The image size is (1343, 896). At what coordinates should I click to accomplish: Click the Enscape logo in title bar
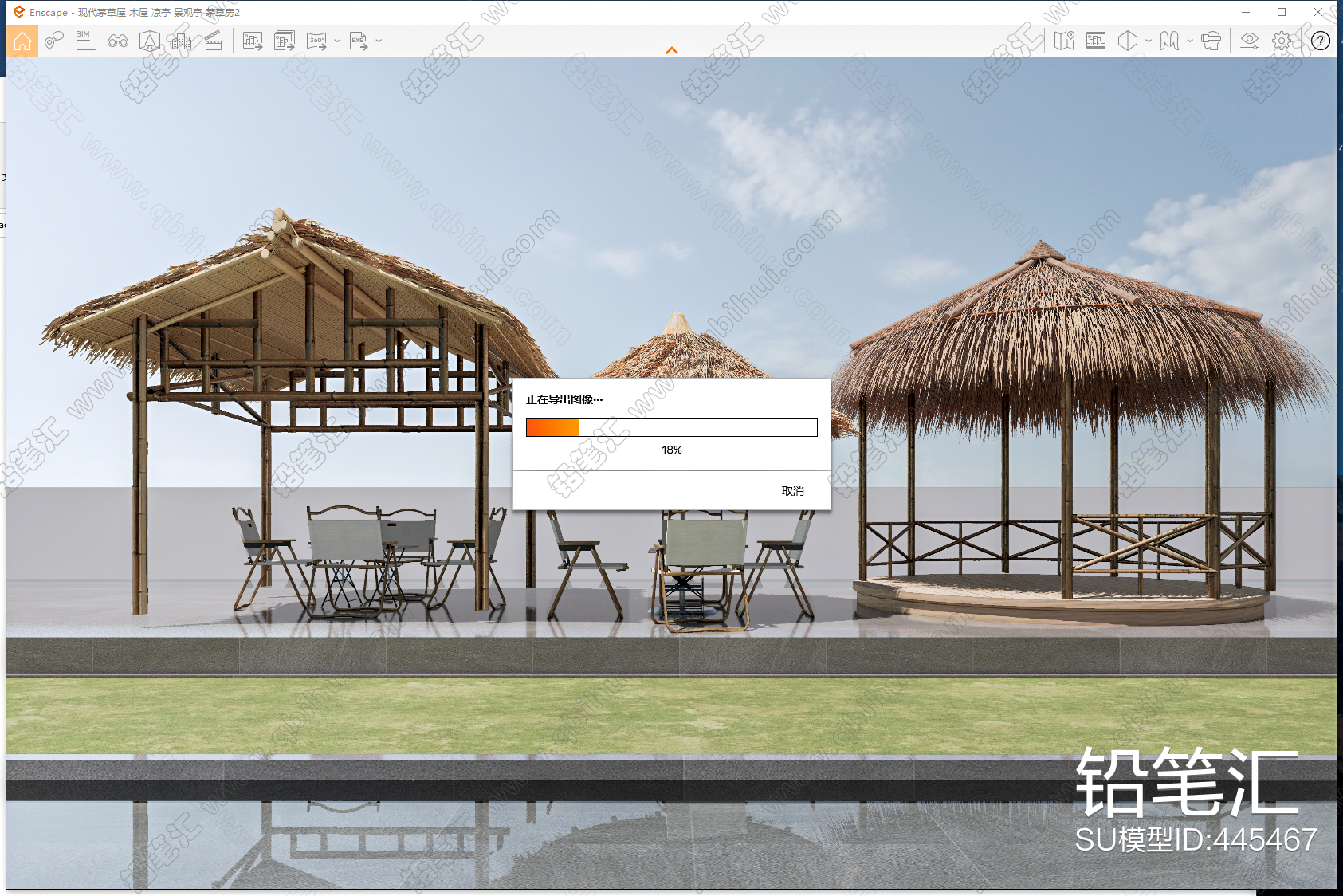point(19,12)
